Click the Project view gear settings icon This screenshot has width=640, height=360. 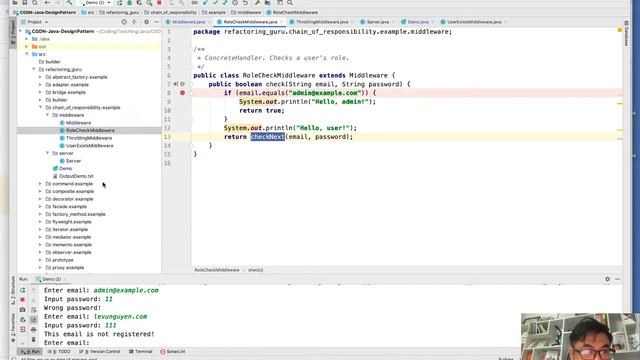point(147,22)
